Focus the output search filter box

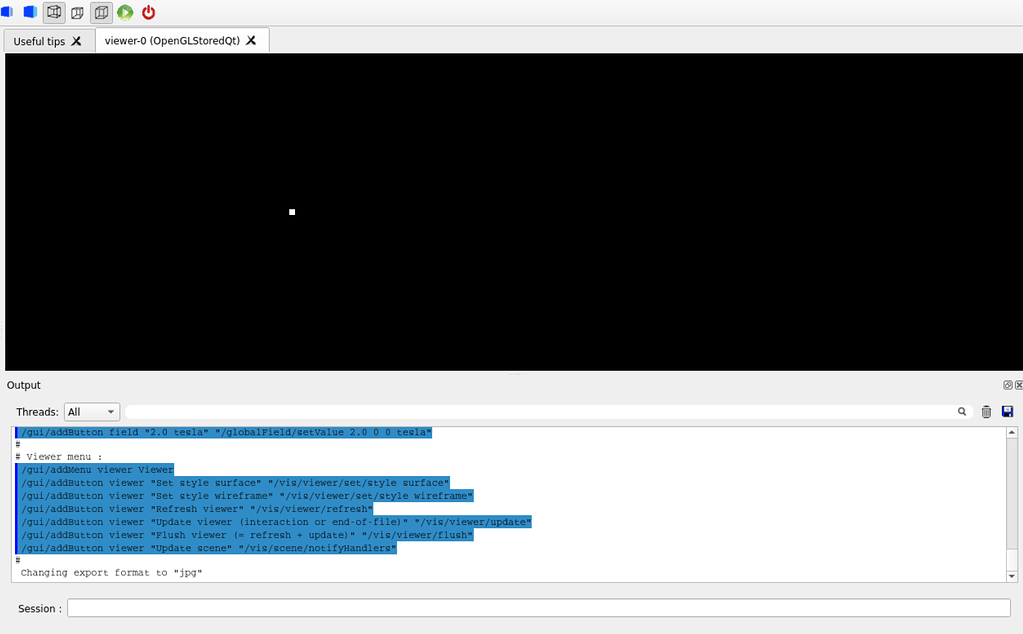540,412
